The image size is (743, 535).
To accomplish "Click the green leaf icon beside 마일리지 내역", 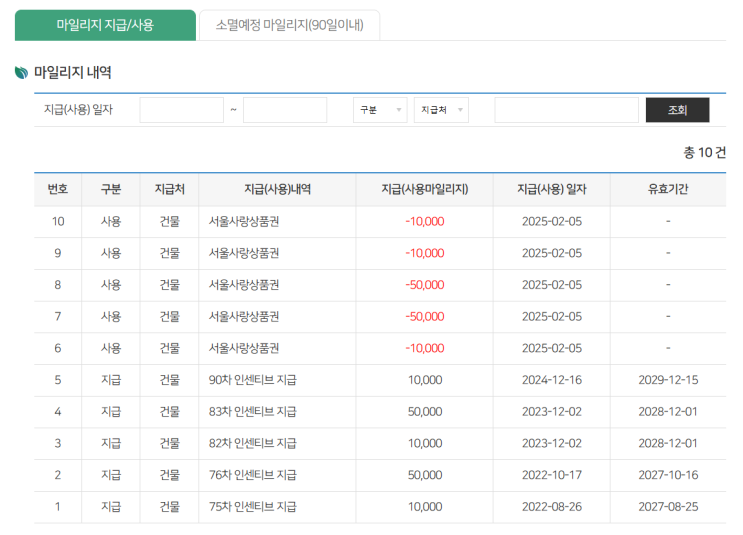I will click(x=21, y=73).
